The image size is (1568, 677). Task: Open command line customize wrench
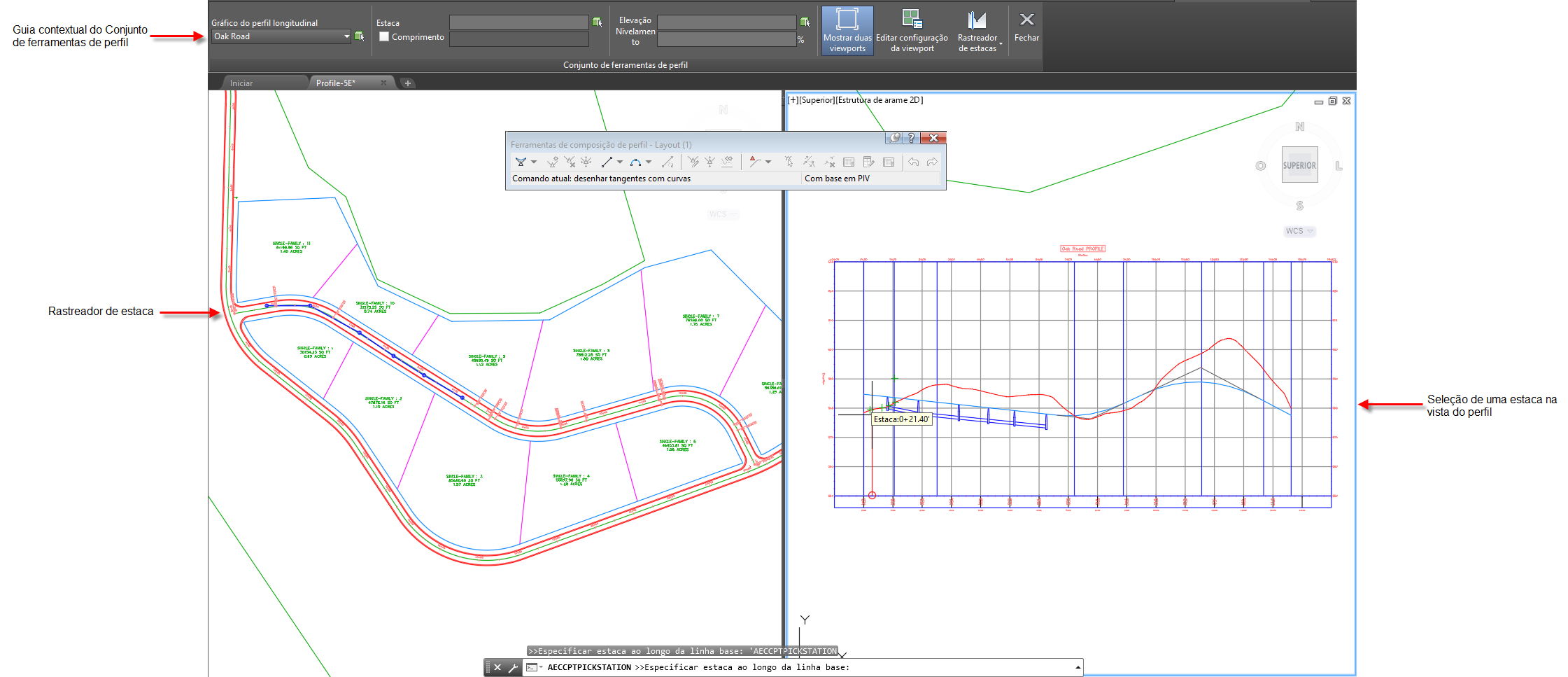click(513, 667)
